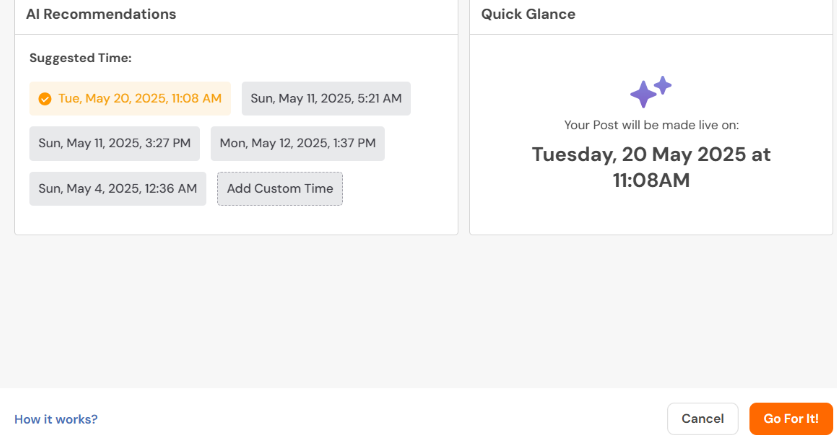Pick the Sun, May 11, 3:27 PM option
The width and height of the screenshot is (837, 445).
pos(115,144)
